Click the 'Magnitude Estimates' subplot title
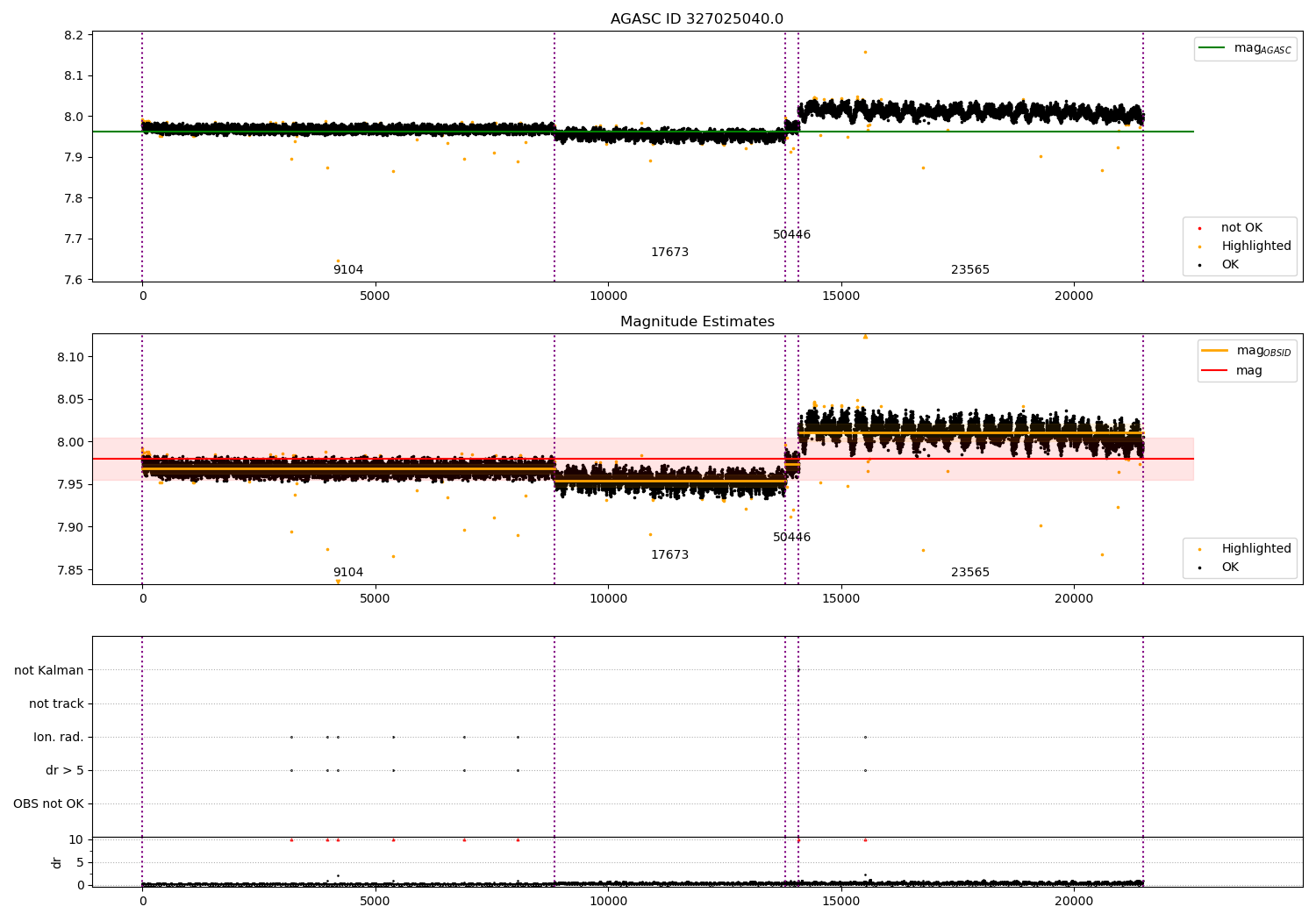1316x921 pixels. click(x=697, y=322)
